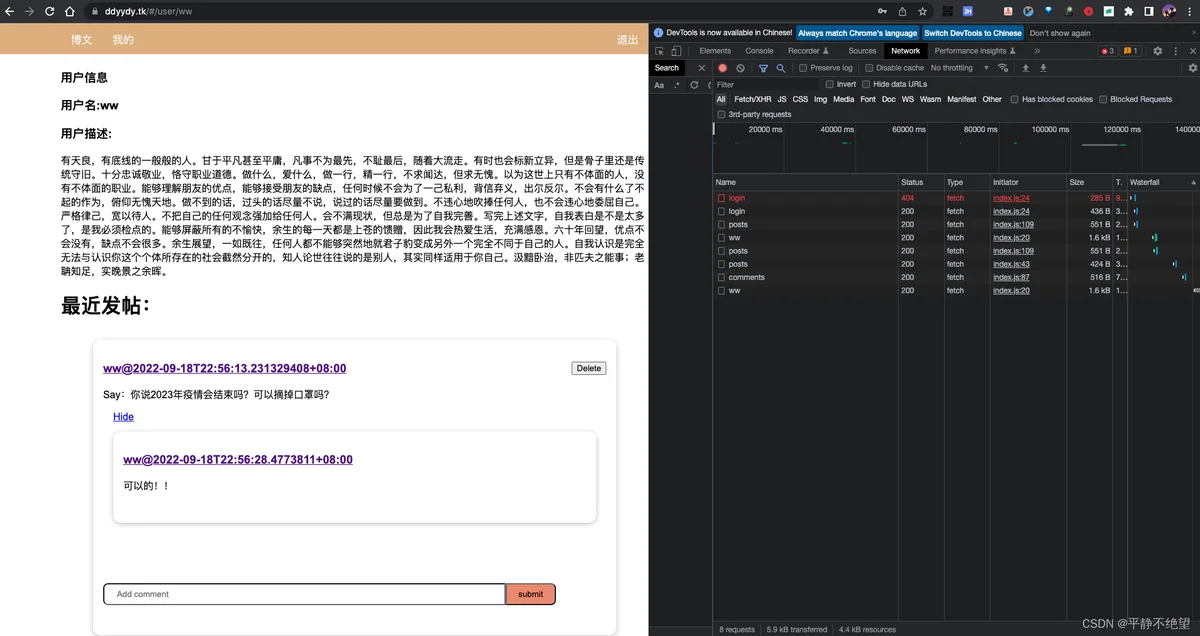The height and width of the screenshot is (636, 1200).
Task: Click the browser back arrow
Action: 9,11
